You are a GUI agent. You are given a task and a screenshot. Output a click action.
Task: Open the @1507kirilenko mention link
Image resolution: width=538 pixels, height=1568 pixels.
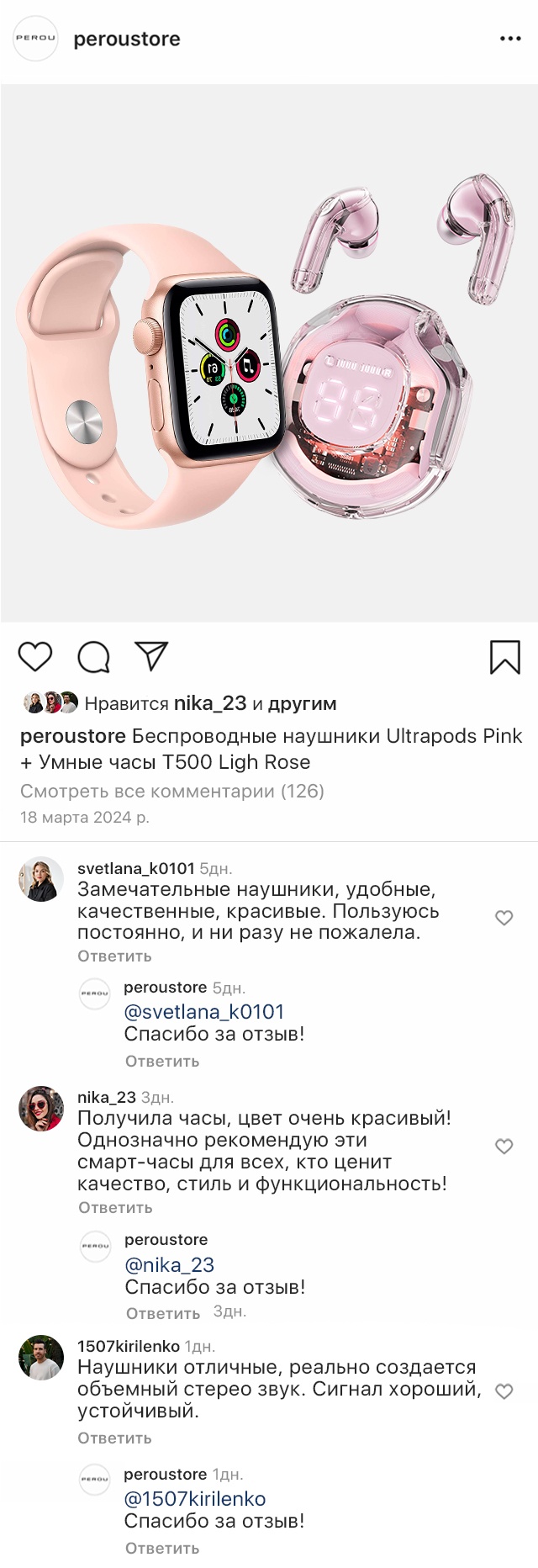(x=195, y=1499)
